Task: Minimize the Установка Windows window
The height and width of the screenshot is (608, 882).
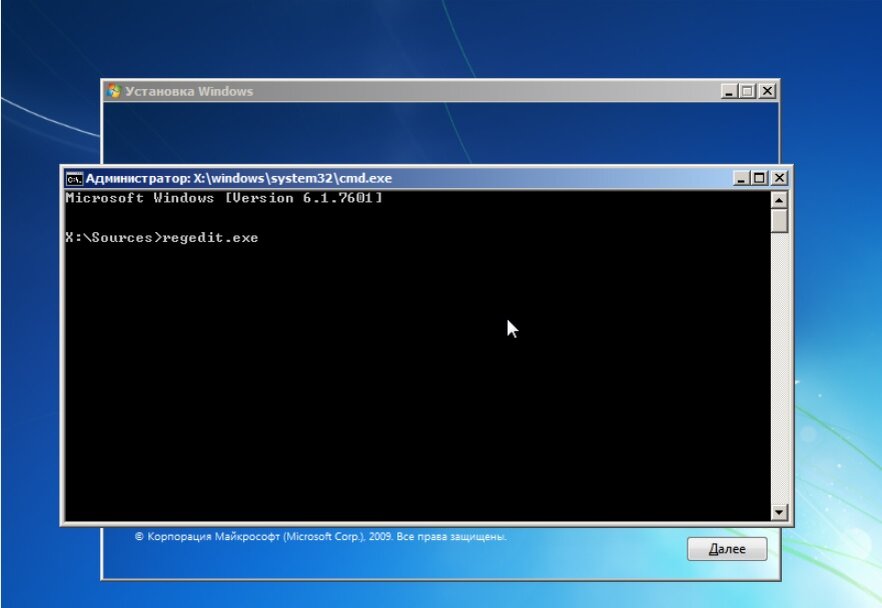Action: 729,91
